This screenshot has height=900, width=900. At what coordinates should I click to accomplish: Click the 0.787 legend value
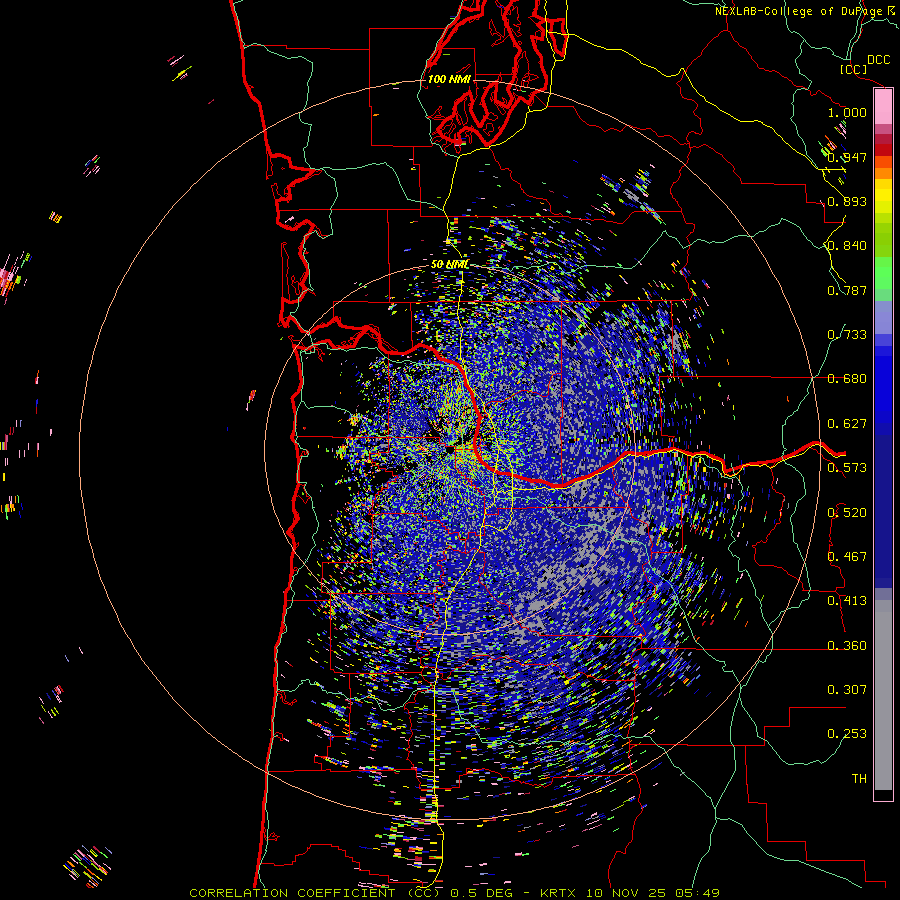pyautogui.click(x=847, y=290)
